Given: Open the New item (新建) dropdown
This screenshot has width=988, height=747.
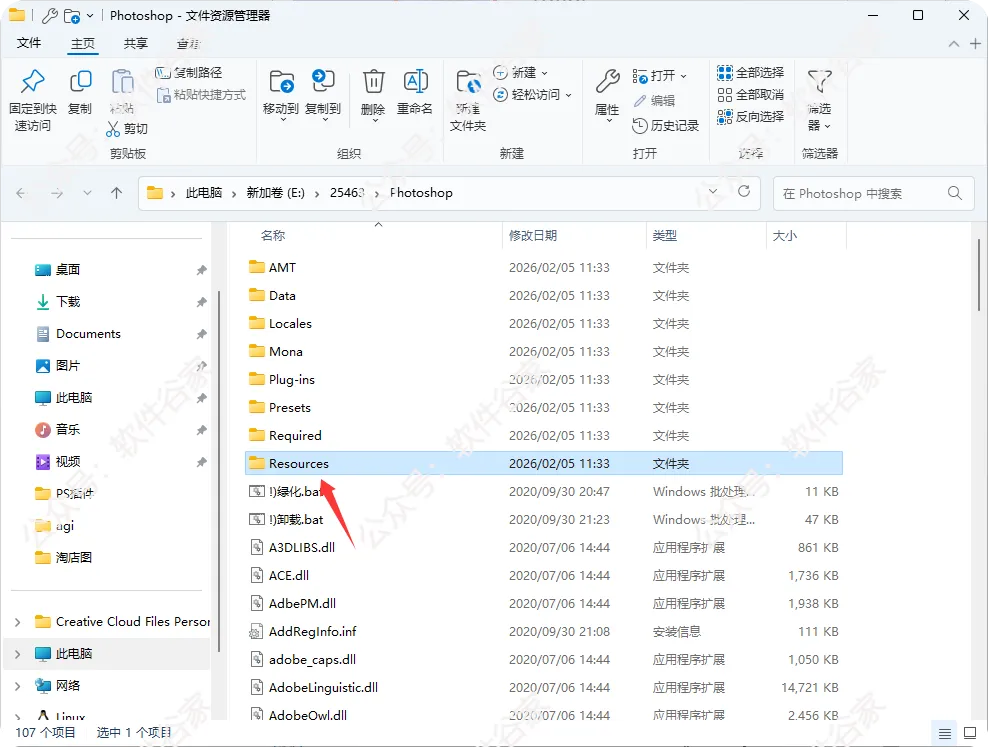Looking at the screenshot, I should [520, 73].
